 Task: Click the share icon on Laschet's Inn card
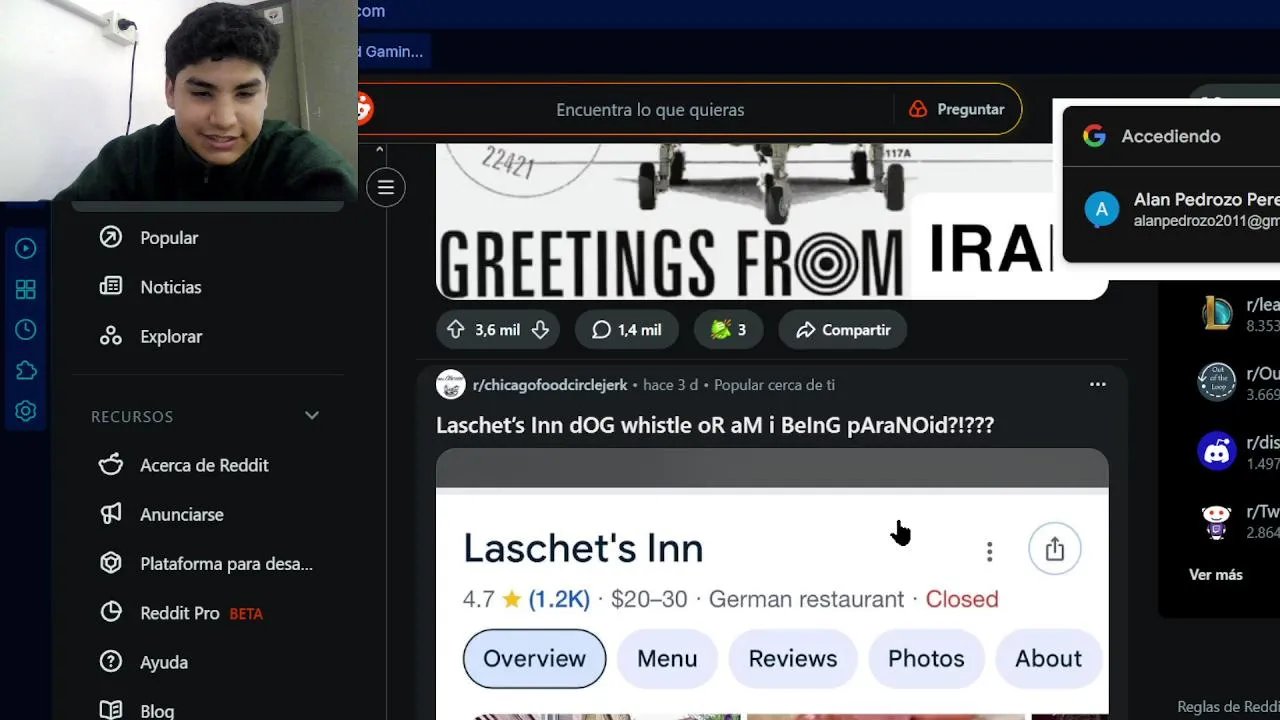coord(1055,549)
